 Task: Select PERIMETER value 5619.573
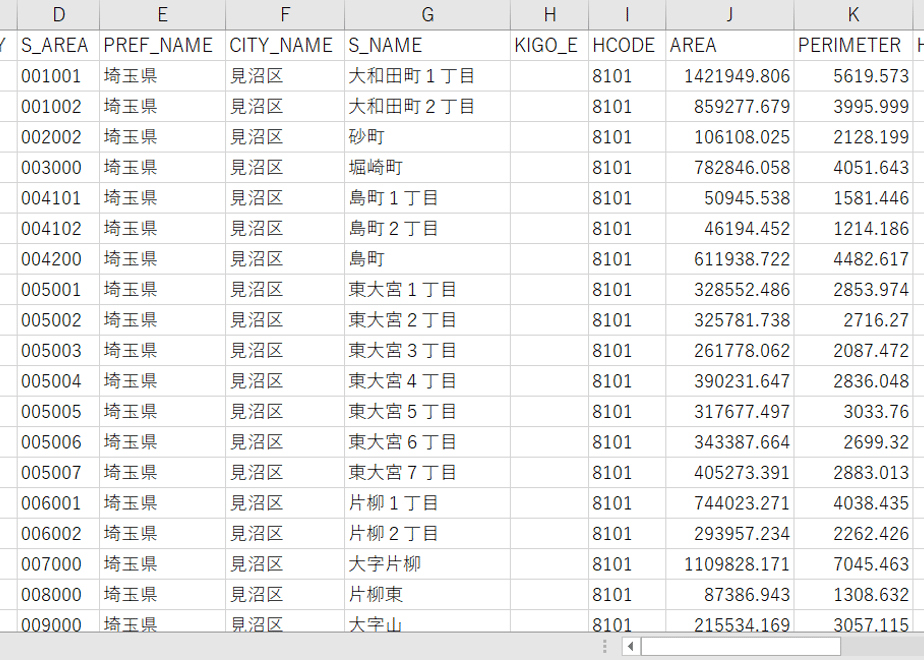point(853,76)
